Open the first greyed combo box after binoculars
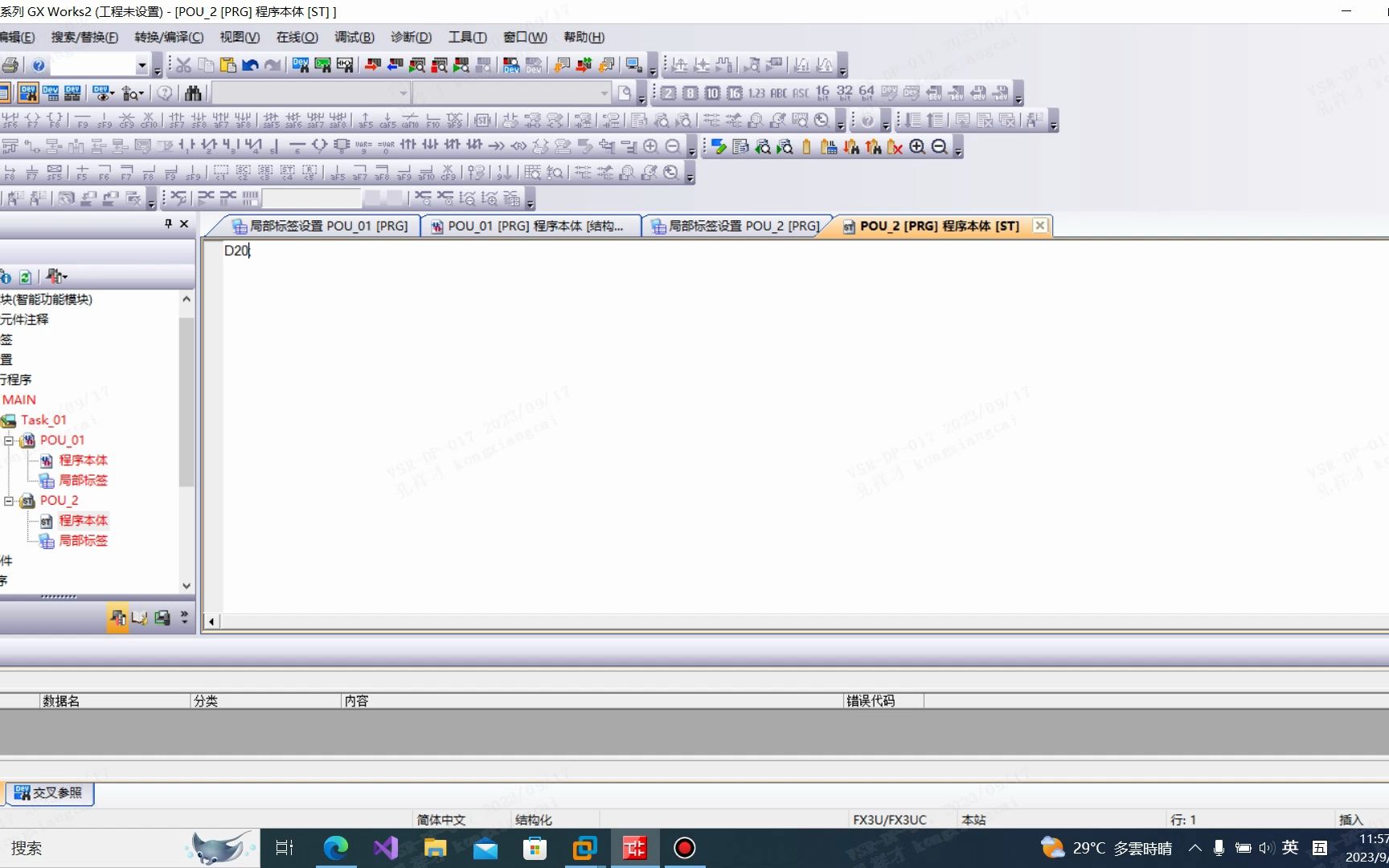Screen dimensions: 1389x868 (311, 93)
